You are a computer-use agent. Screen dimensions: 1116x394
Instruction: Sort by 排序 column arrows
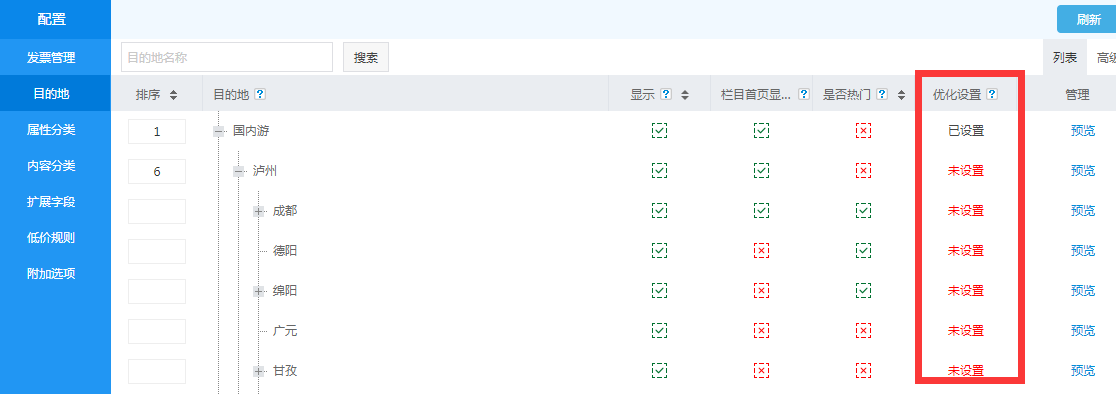[173, 95]
